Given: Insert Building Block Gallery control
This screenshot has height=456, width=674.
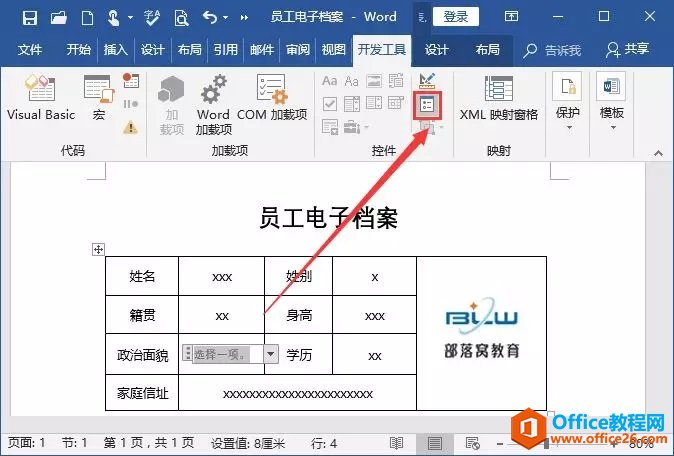Looking at the screenshot, I should (x=396, y=81).
